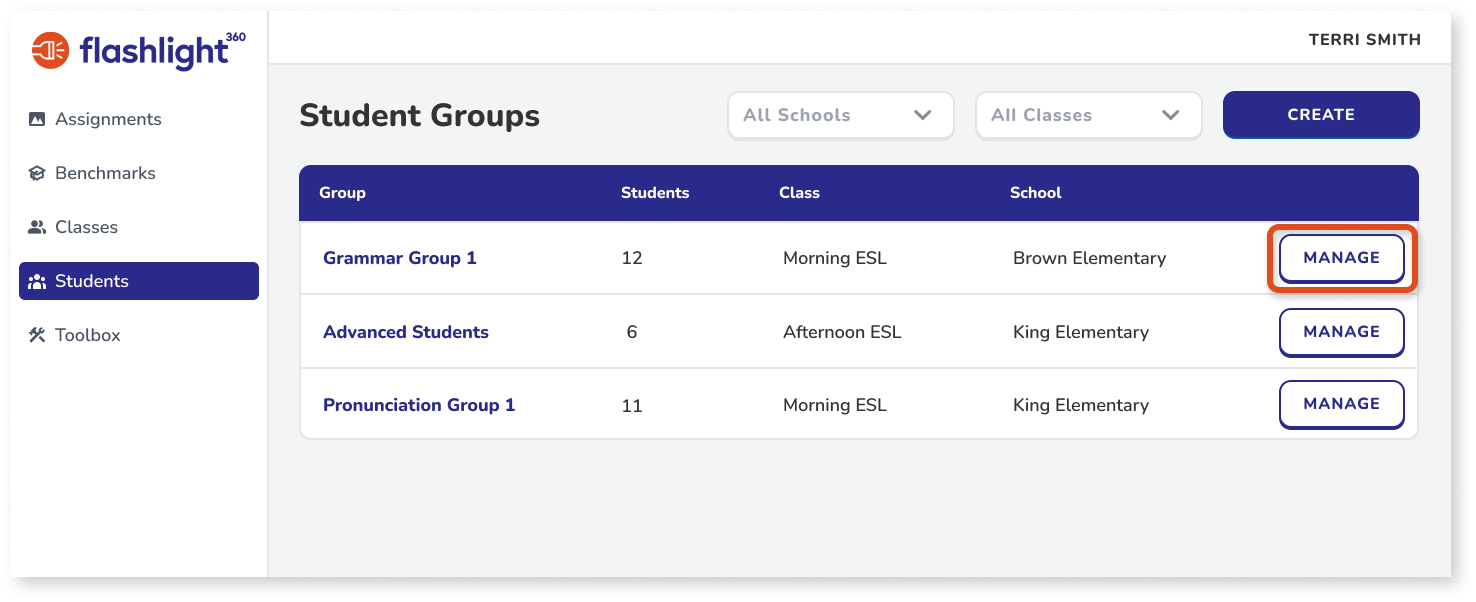The width and height of the screenshot is (1476, 602).
Task: Open the Pronunciation Group 1 link
Action: pyautogui.click(x=418, y=404)
